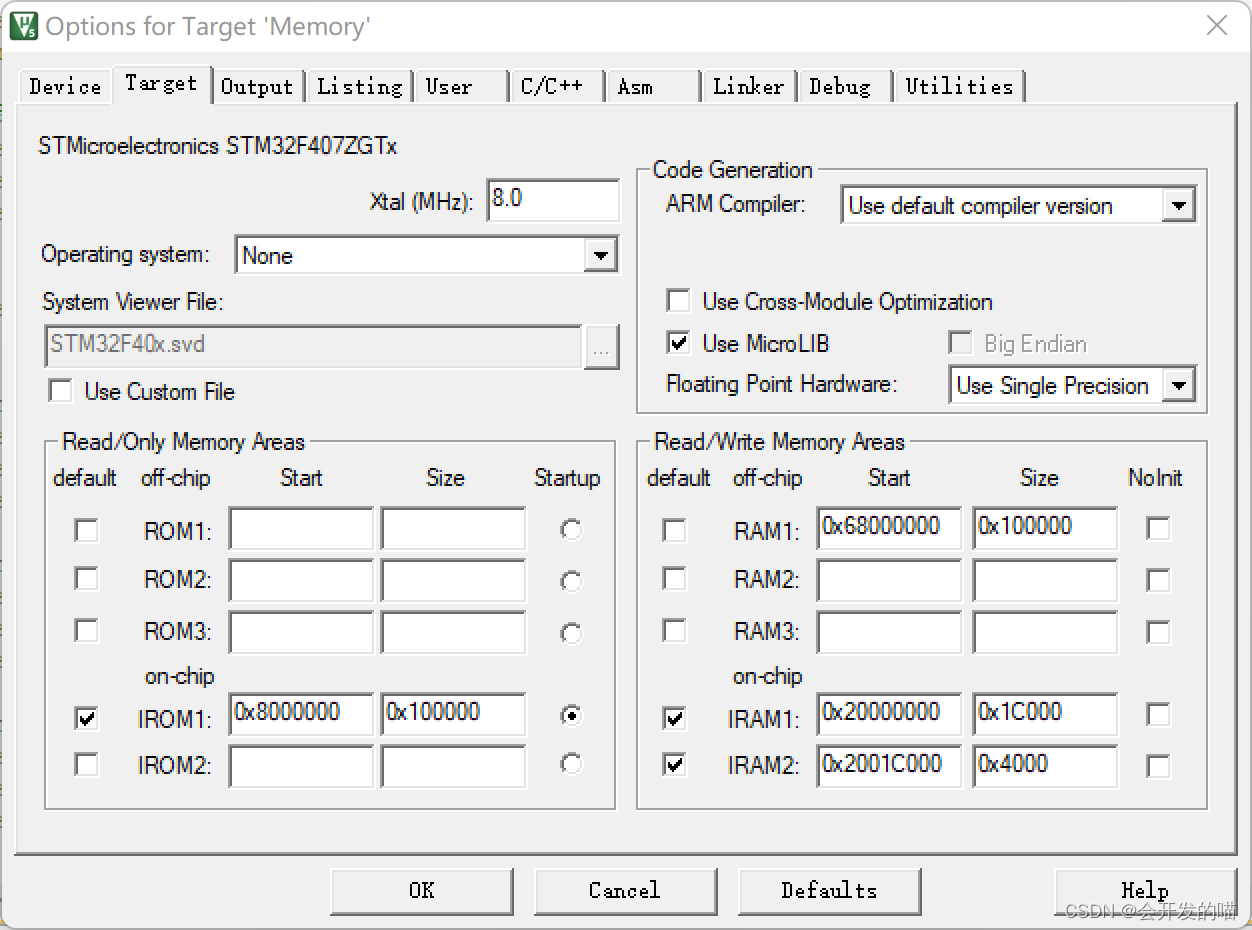Open the User tab
Viewport: 1252px width, 930px height.
tap(462, 86)
